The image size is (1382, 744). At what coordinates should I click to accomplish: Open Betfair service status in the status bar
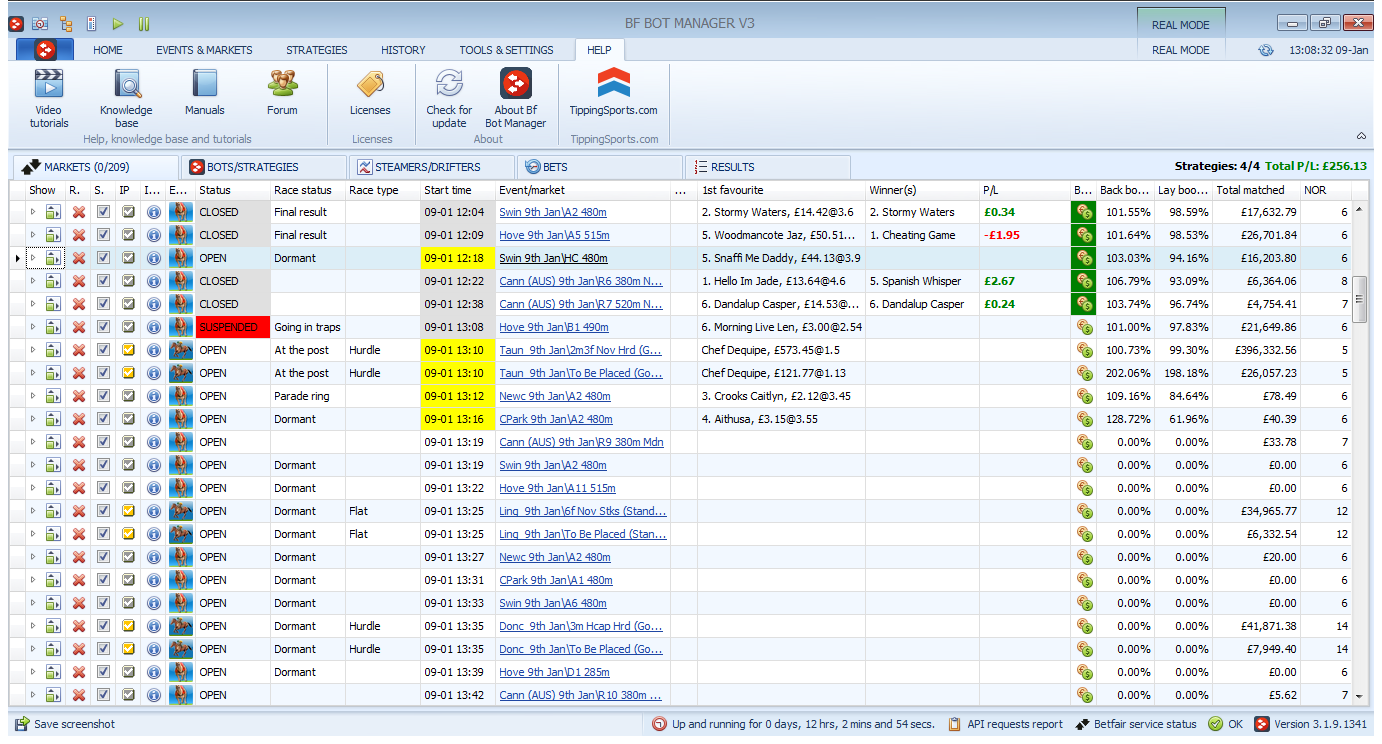point(1136,724)
